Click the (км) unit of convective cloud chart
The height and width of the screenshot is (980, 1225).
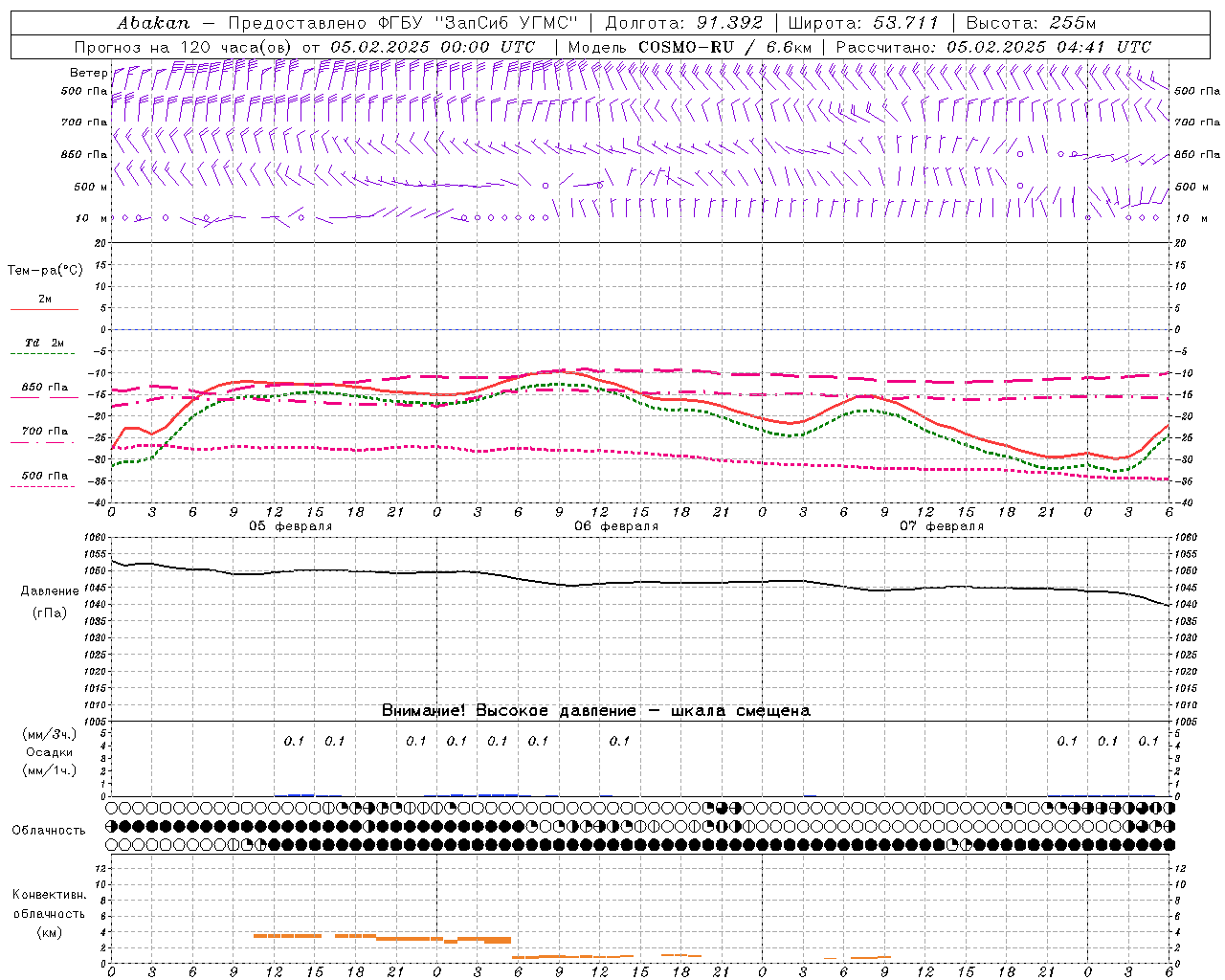49,932
